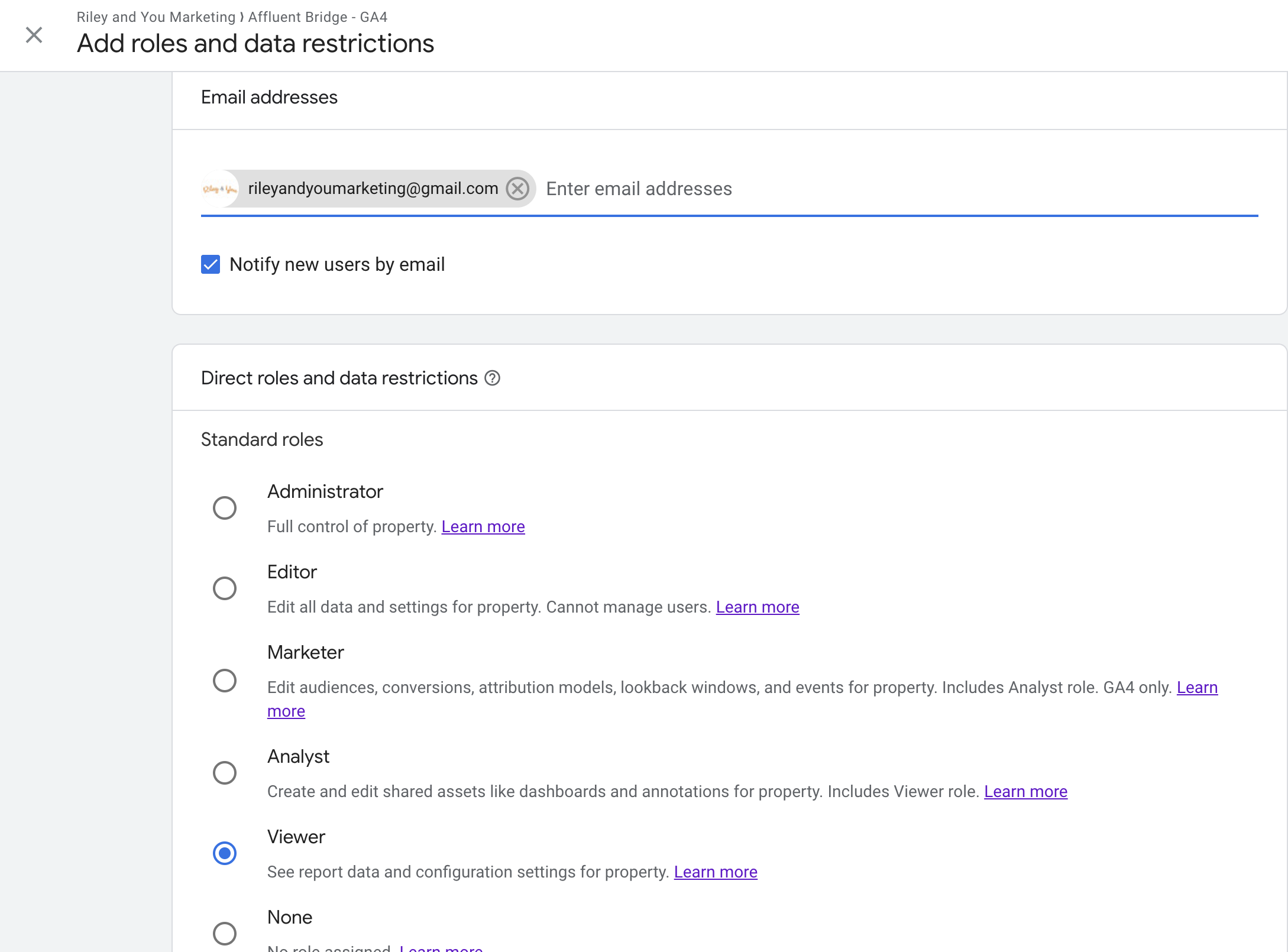1288x952 pixels.
Task: Open Learn more for Editor role
Action: (x=757, y=607)
